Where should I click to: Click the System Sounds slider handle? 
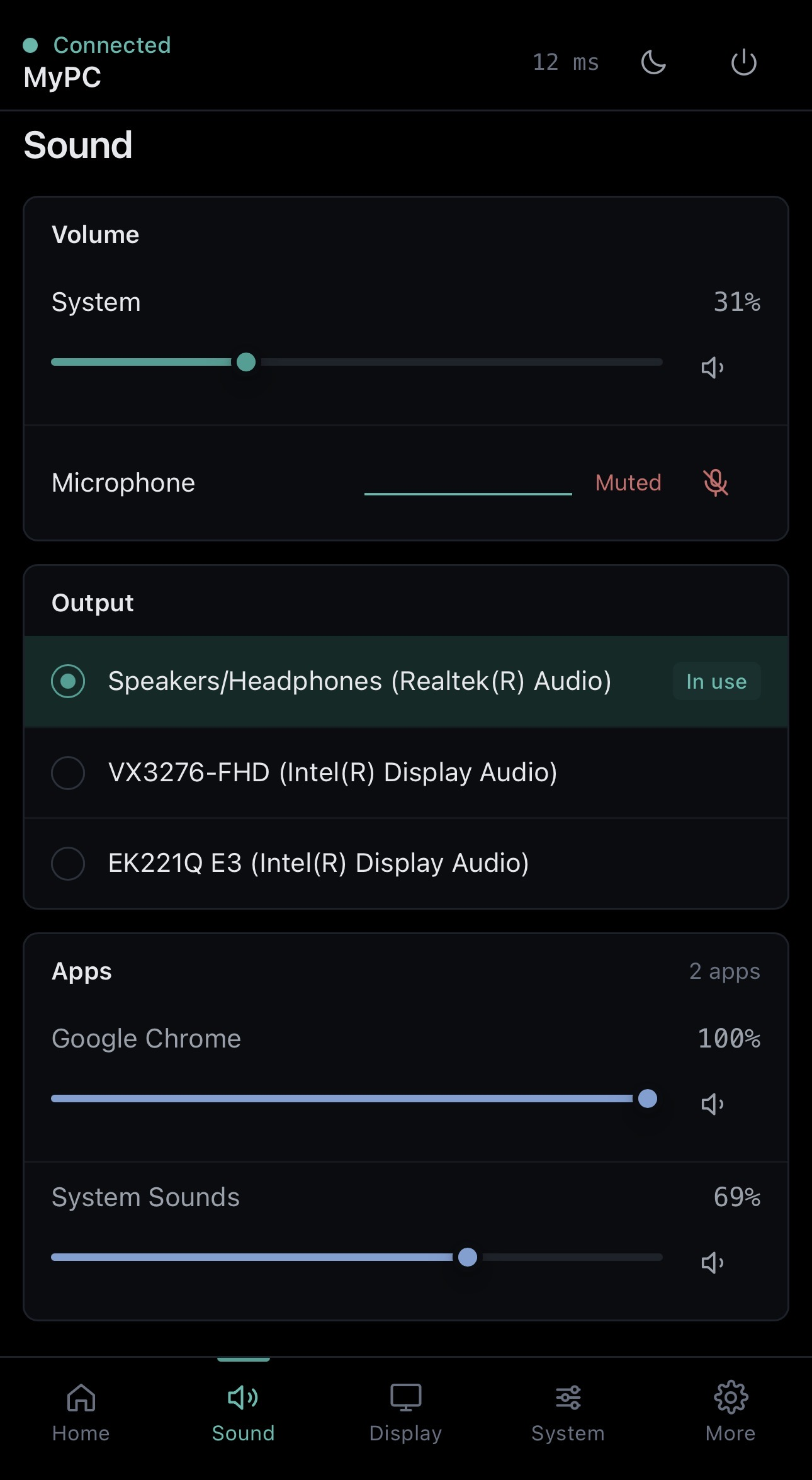[468, 1257]
